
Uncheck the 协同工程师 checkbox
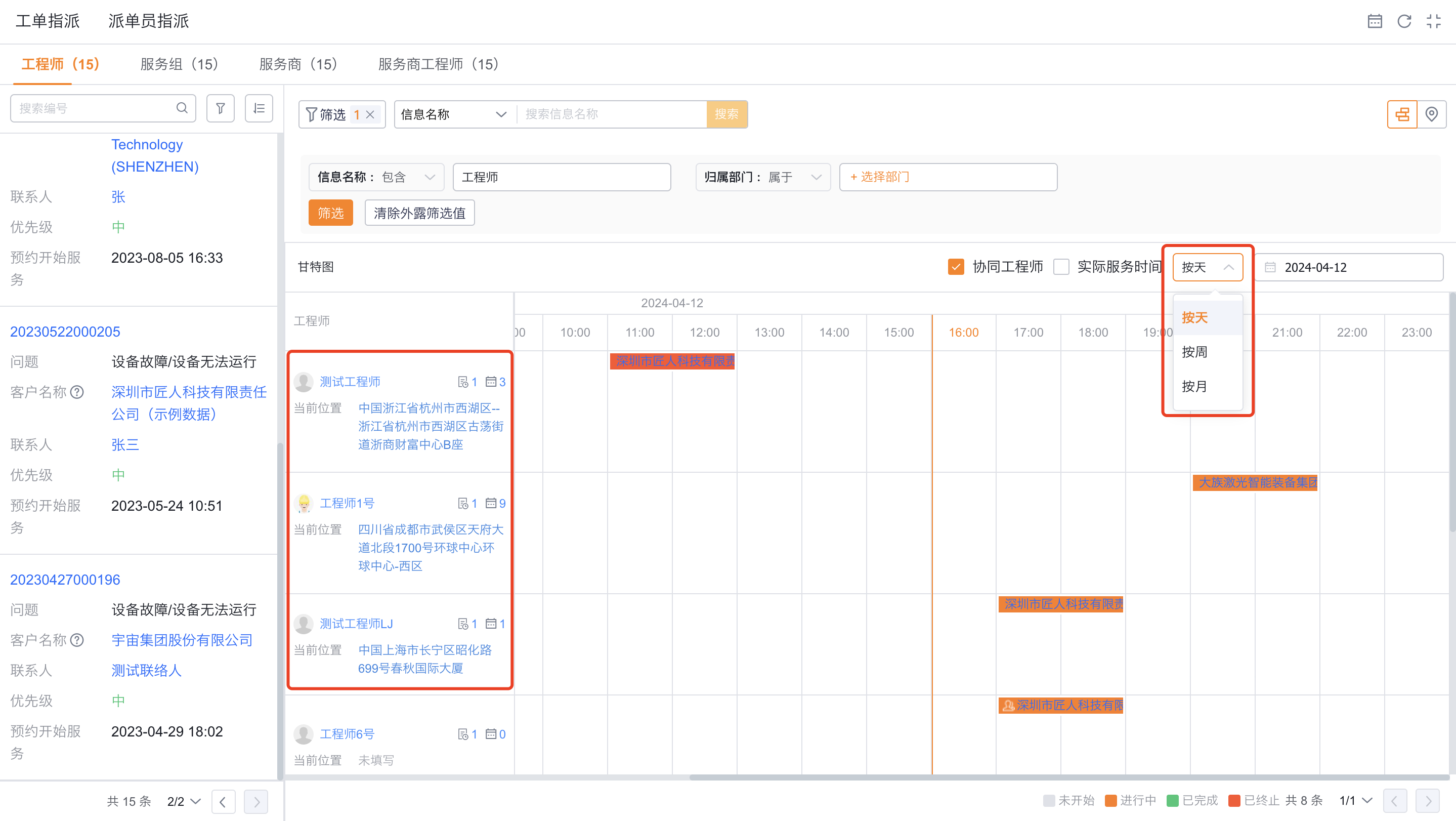click(956, 266)
